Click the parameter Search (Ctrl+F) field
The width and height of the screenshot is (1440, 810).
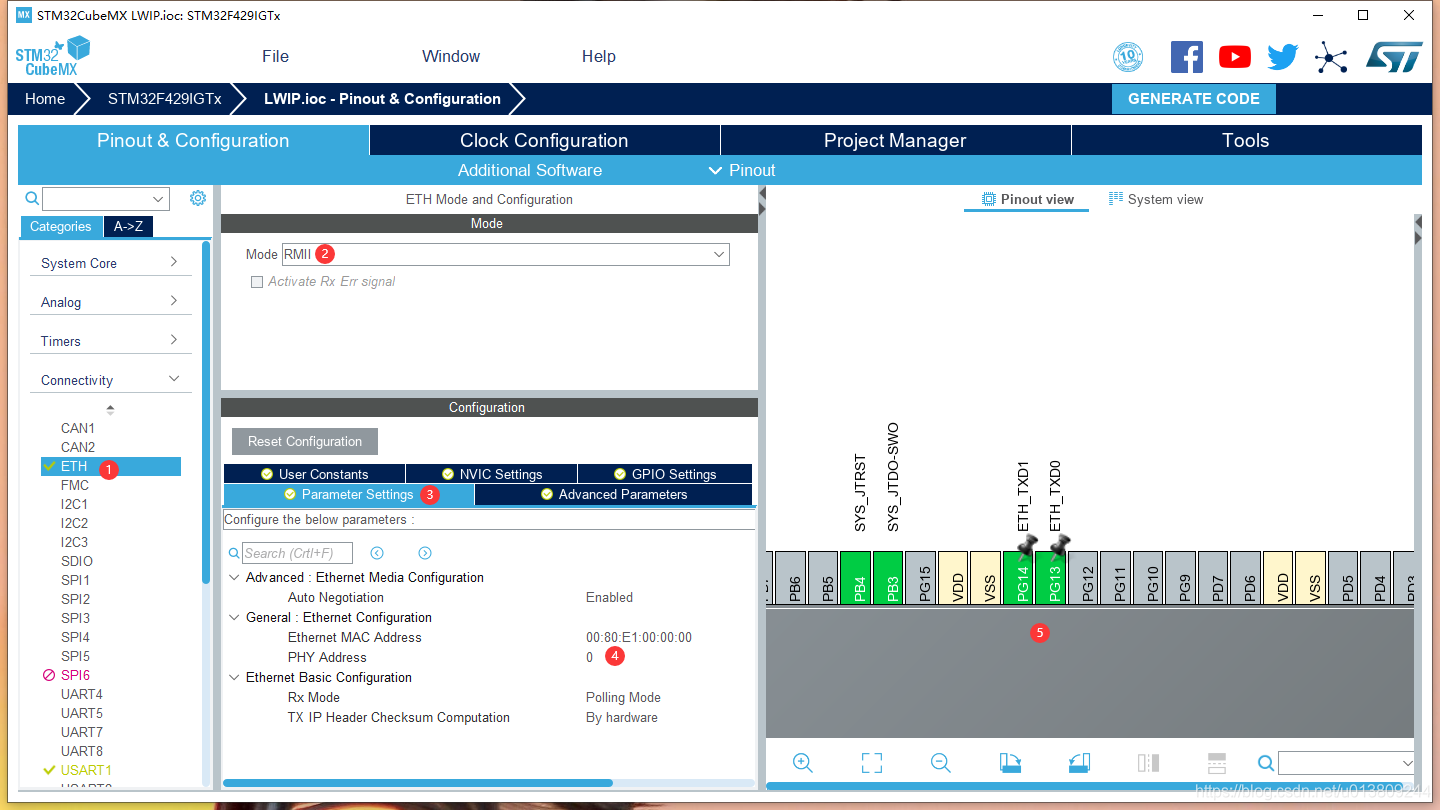click(298, 553)
